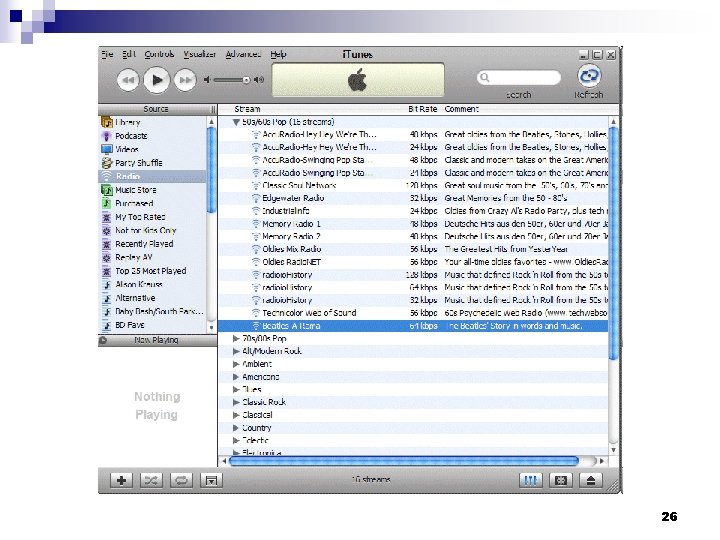
Task: Open the Controls menu
Action: [x=159, y=54]
